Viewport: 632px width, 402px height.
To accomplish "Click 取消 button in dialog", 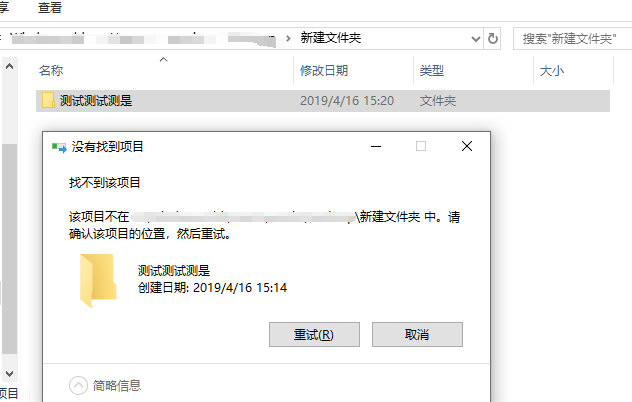I will click(x=417, y=334).
